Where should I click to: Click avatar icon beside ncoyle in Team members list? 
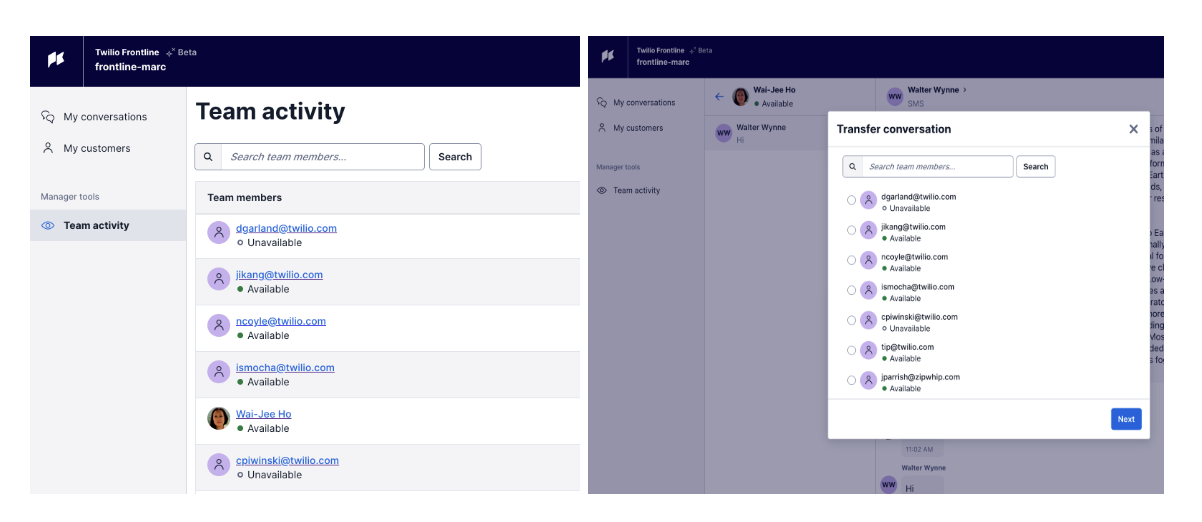tap(219, 326)
